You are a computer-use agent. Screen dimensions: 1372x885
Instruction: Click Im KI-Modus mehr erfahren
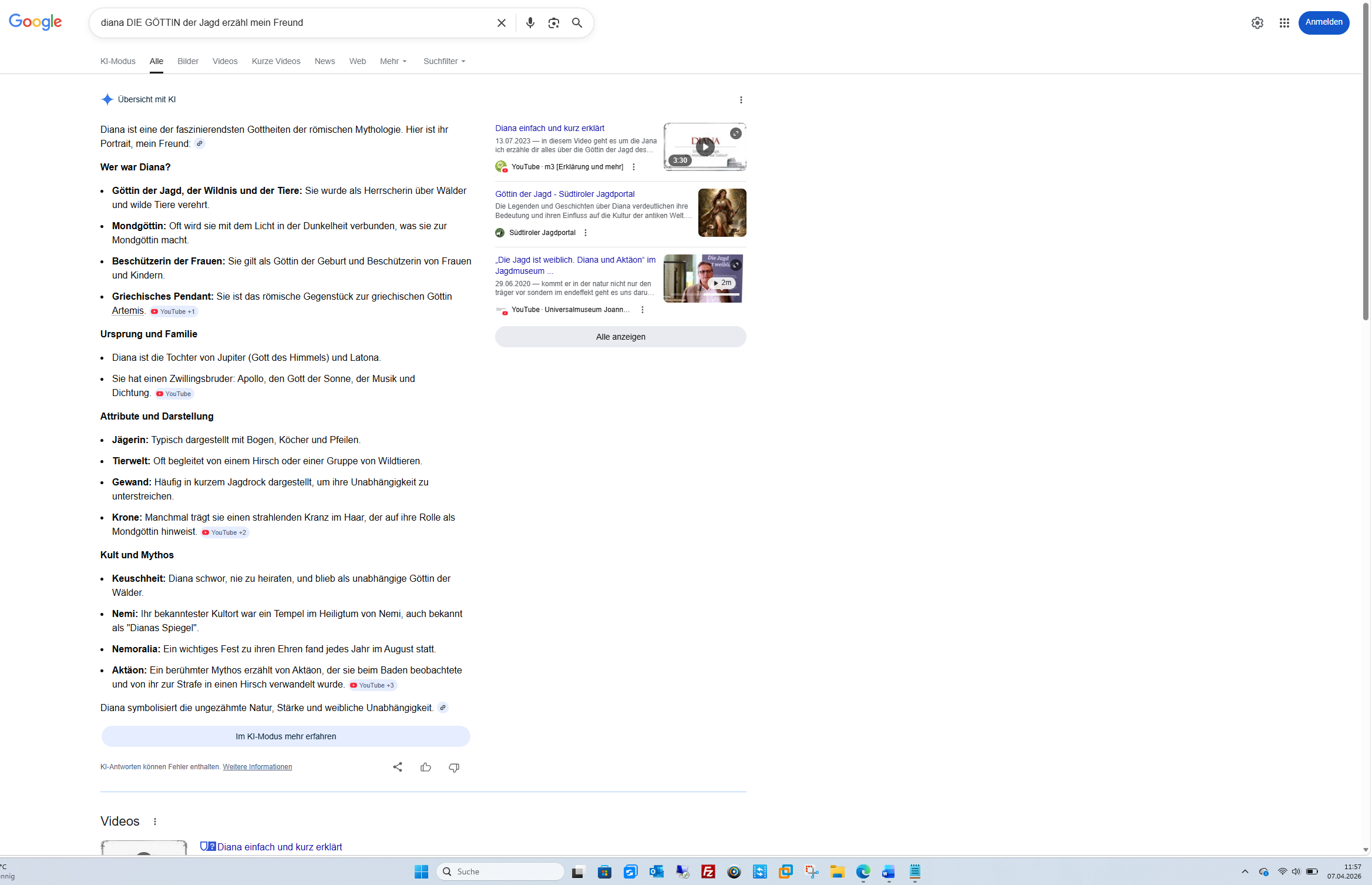click(285, 736)
